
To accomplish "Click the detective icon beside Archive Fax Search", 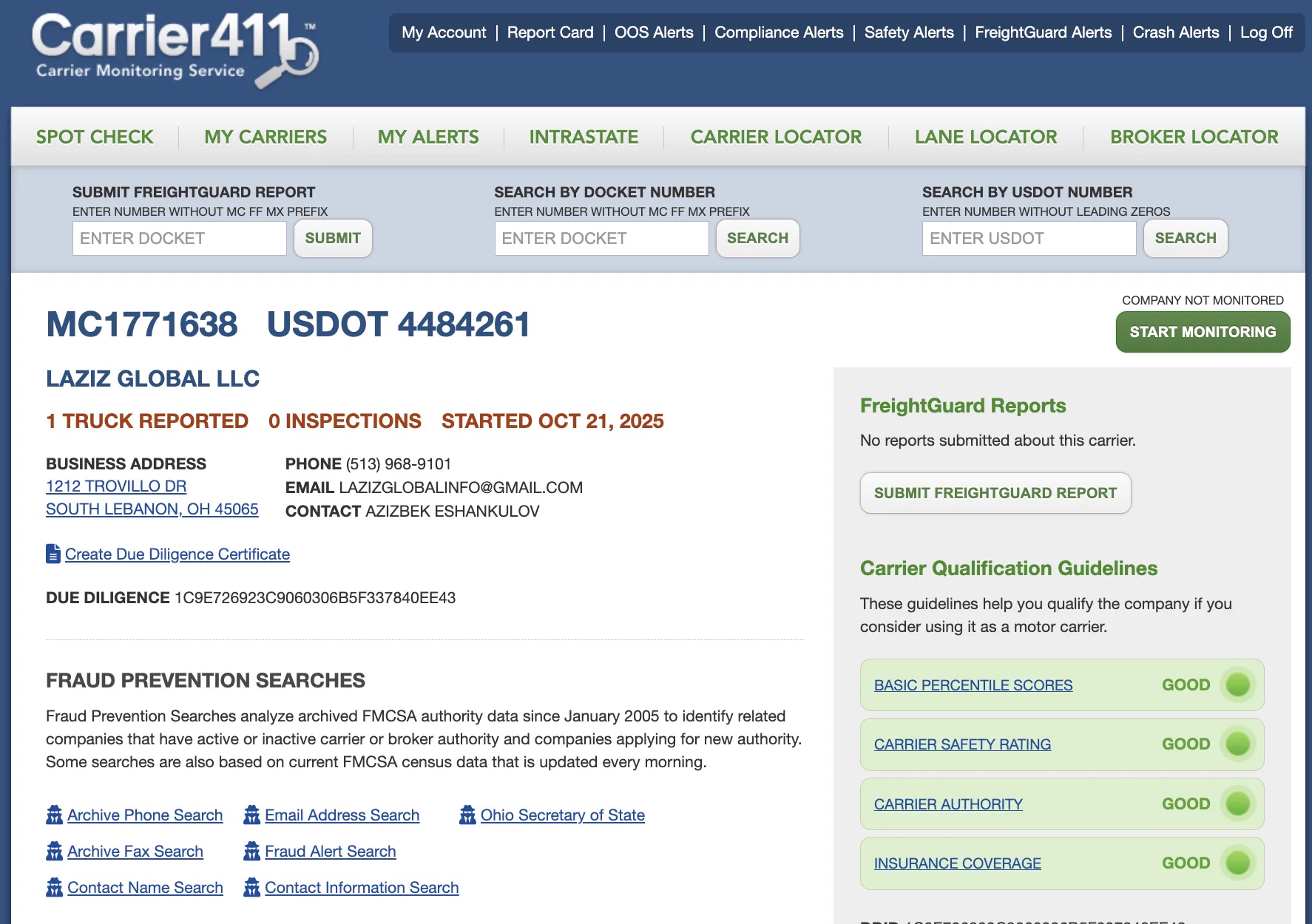I will pos(54,851).
